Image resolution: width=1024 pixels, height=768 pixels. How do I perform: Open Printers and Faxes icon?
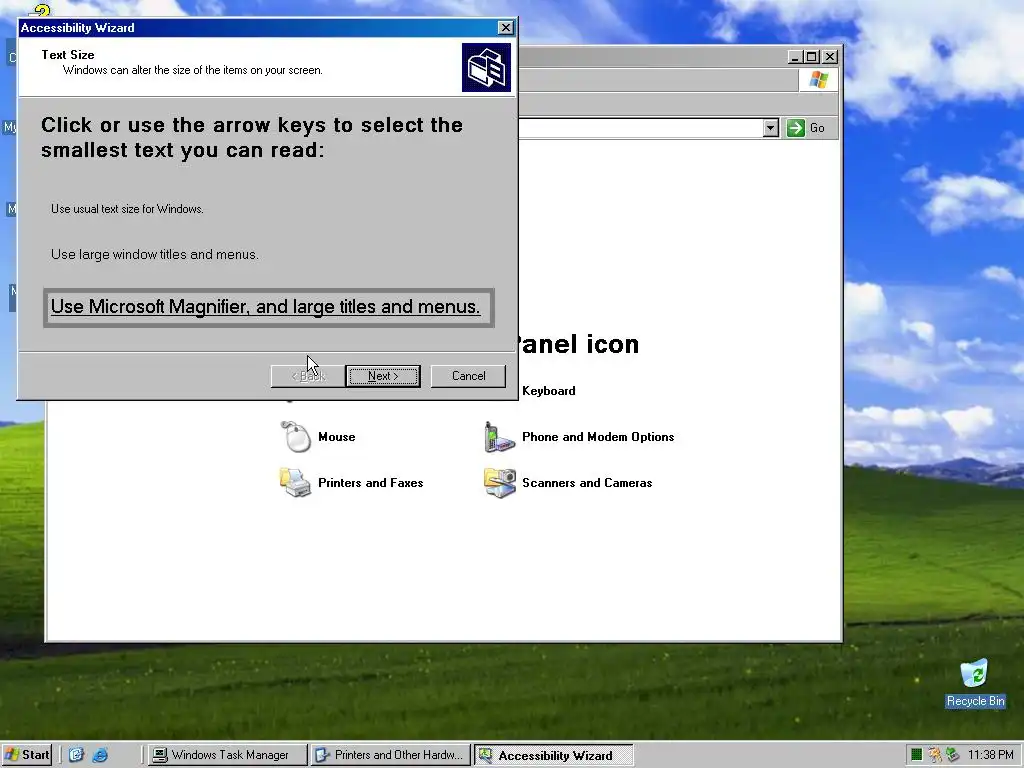(295, 483)
